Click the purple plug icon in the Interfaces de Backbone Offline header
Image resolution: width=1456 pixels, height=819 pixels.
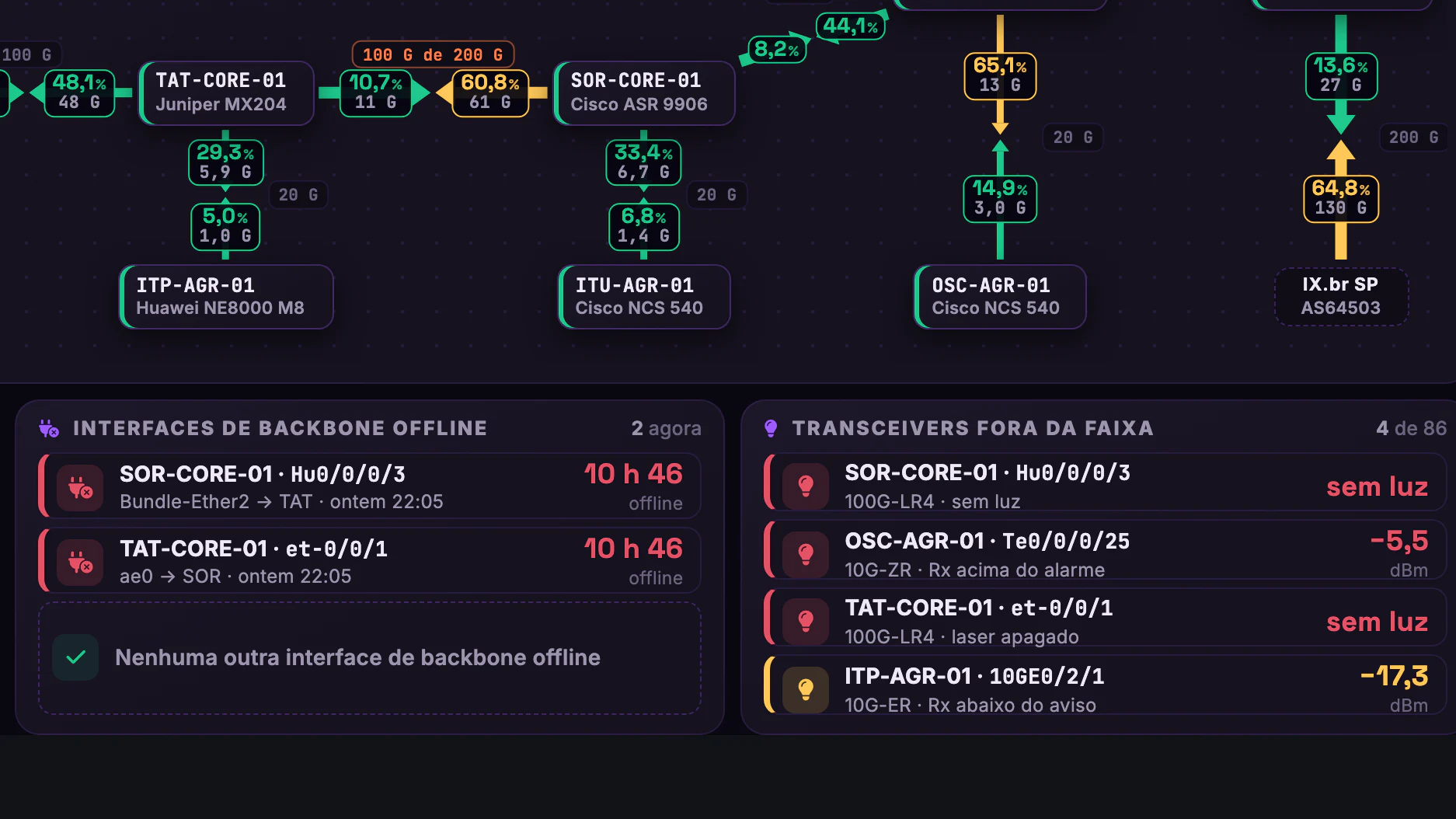pyautogui.click(x=49, y=428)
